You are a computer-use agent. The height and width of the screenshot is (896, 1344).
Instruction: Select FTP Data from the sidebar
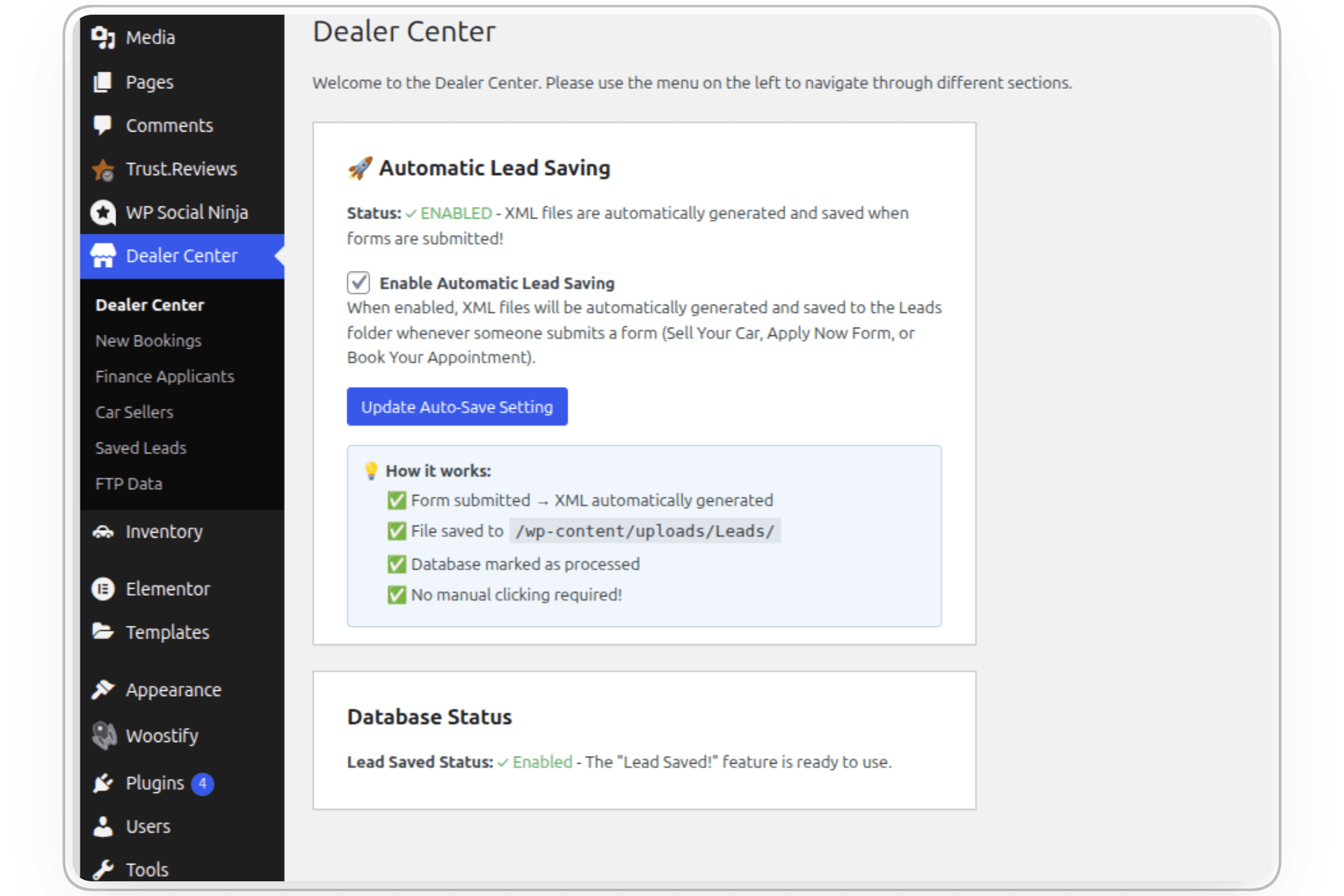(129, 483)
